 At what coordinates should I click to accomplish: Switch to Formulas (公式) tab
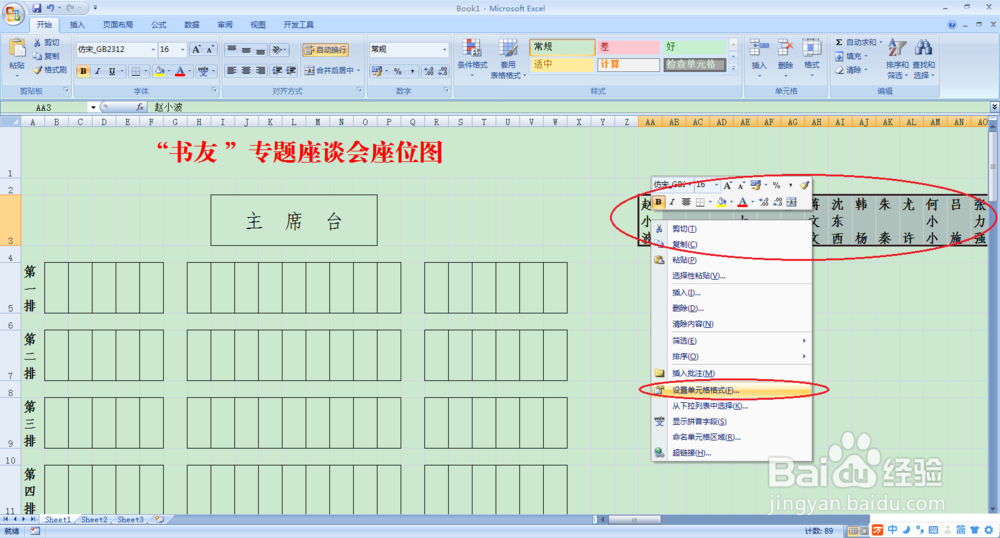[159, 25]
